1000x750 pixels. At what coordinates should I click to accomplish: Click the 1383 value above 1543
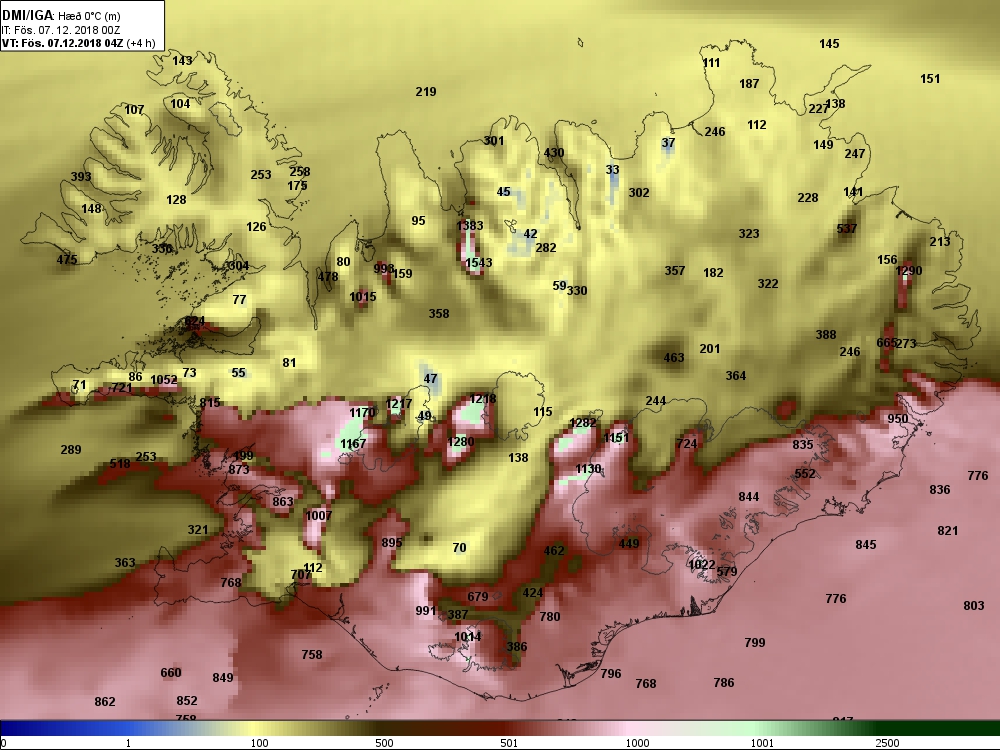pyautogui.click(x=470, y=226)
